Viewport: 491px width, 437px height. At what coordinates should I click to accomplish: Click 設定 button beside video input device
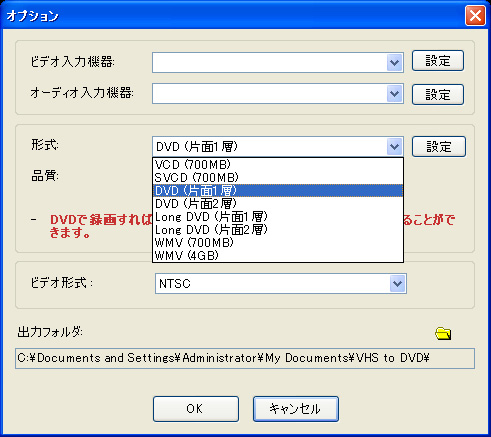438,61
